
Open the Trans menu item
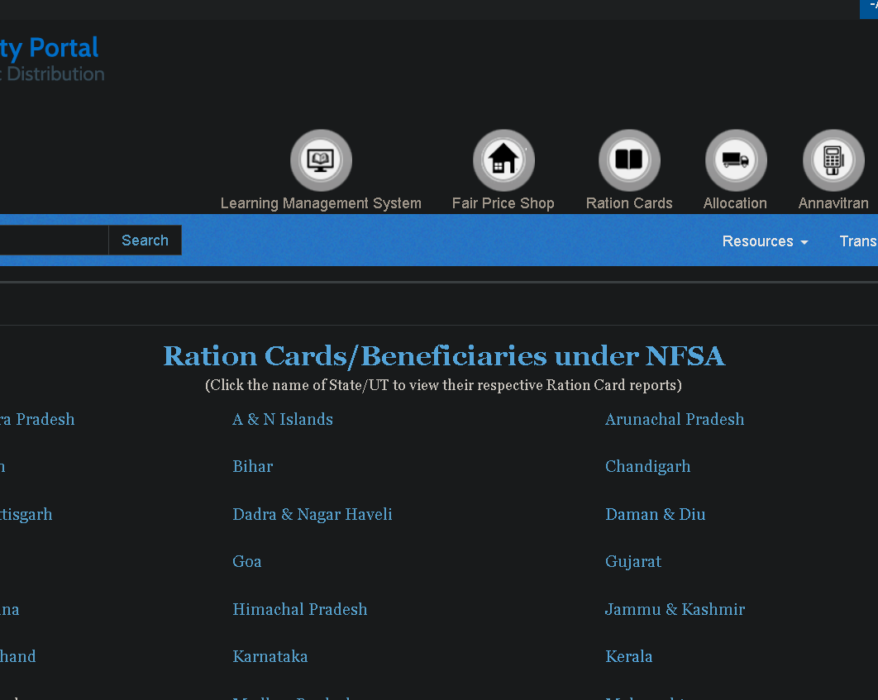[858, 241]
